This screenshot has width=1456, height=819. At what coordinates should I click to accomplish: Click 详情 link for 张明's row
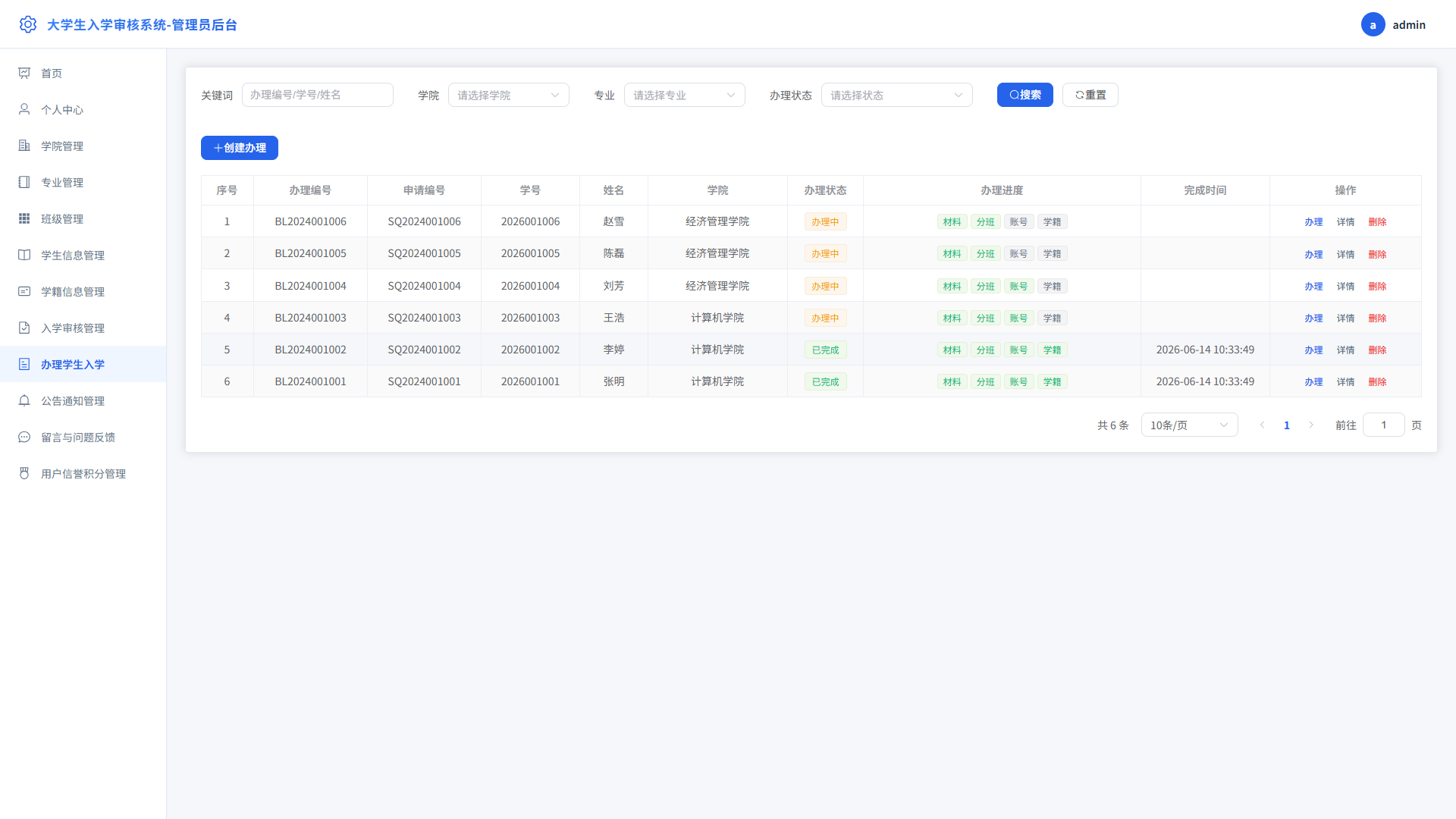[1345, 381]
